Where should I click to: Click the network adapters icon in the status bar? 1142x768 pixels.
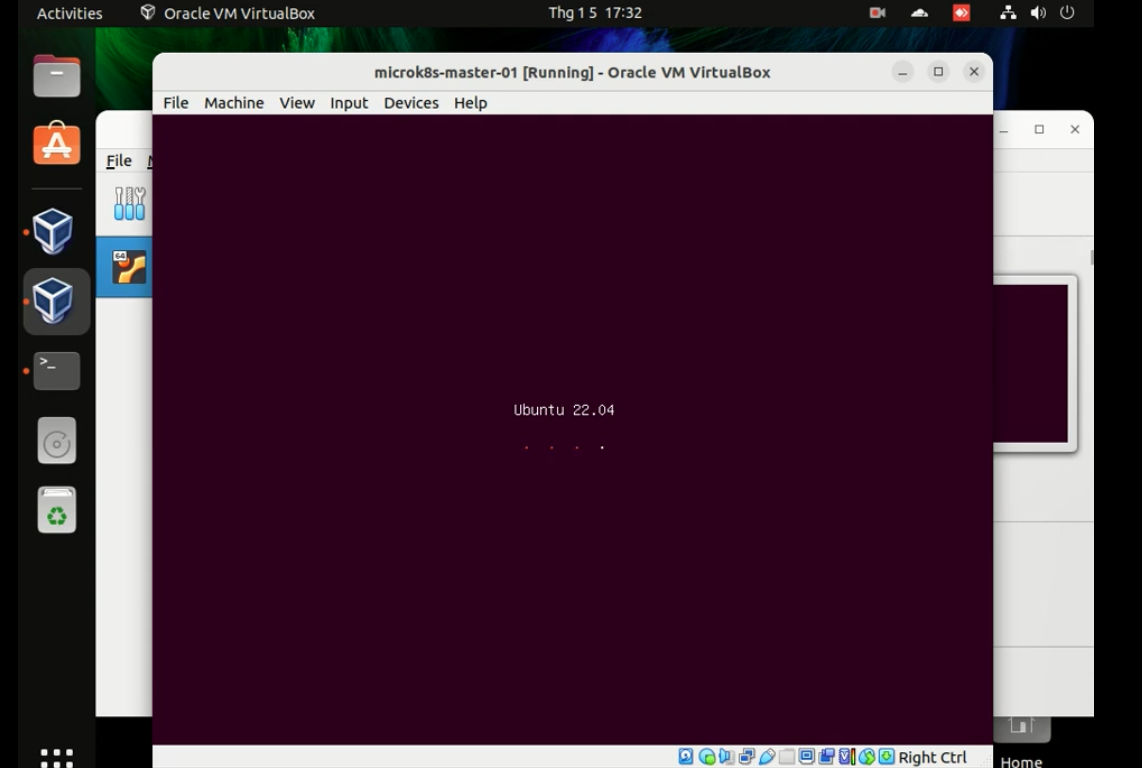[x=745, y=757]
